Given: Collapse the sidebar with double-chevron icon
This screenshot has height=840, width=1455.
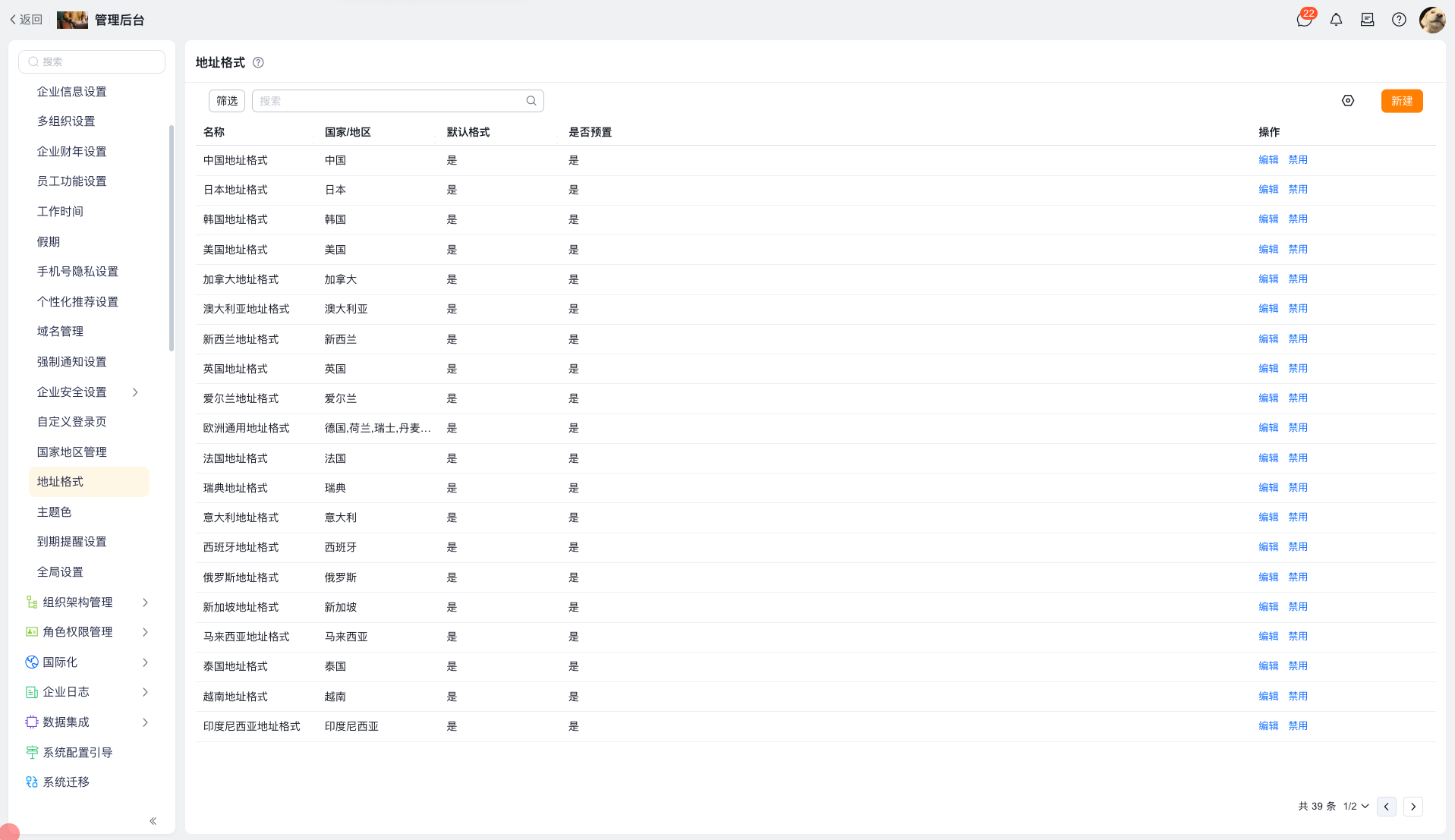Looking at the screenshot, I should [x=153, y=821].
